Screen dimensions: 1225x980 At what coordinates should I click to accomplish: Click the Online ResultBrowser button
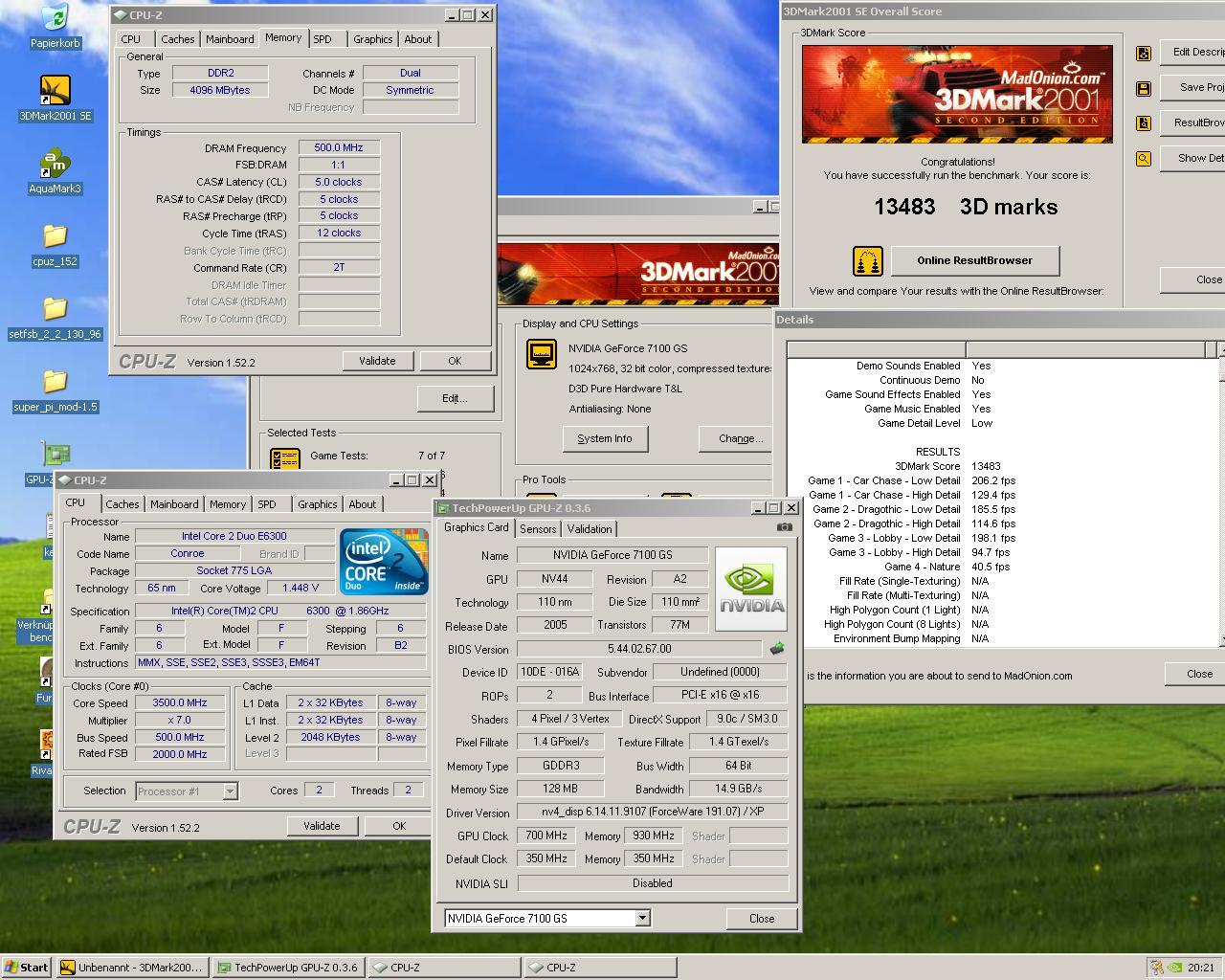[974, 260]
